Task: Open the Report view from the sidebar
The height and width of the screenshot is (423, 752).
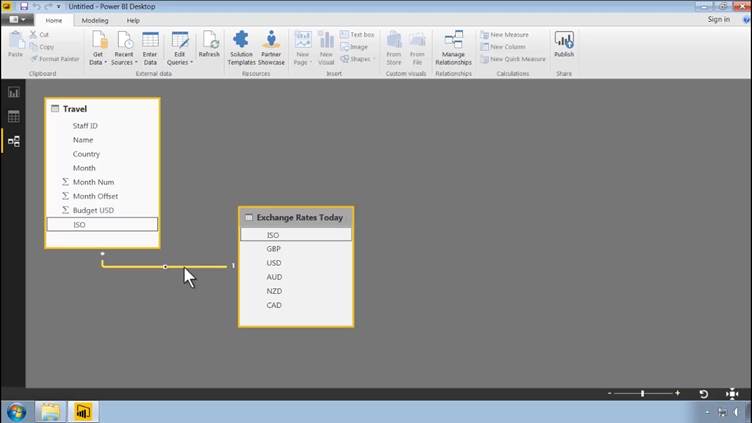Action: [x=13, y=92]
